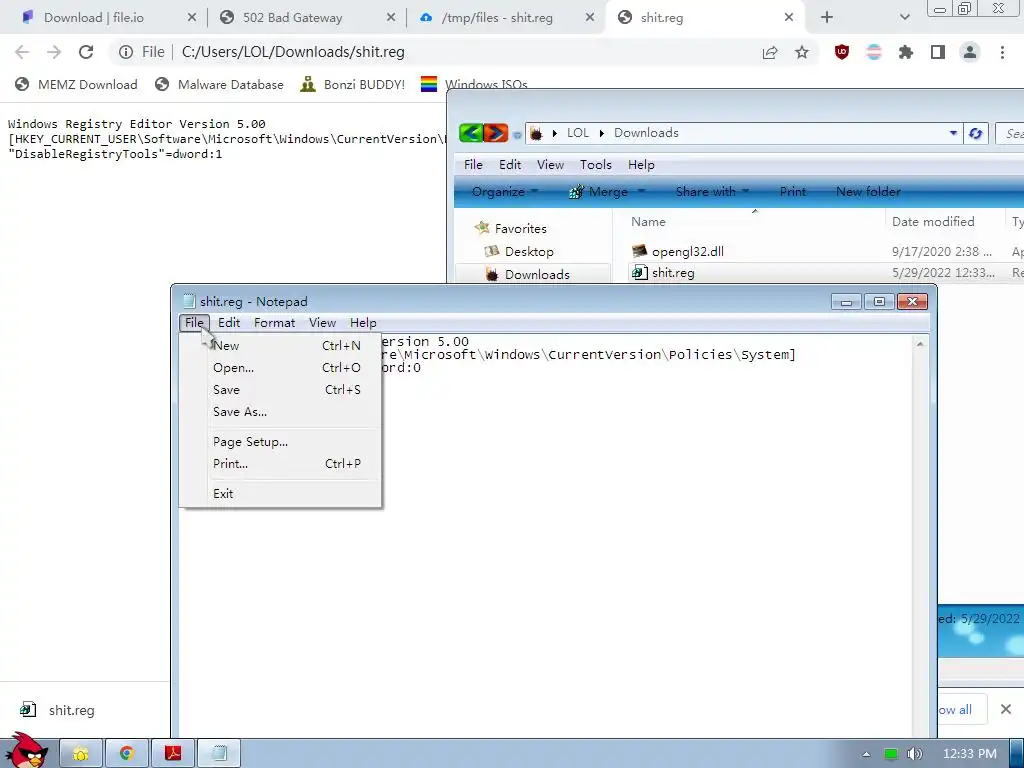1024x768 pixels.
Task: Close the 502 Bad Gateway tab
Action: (x=391, y=18)
